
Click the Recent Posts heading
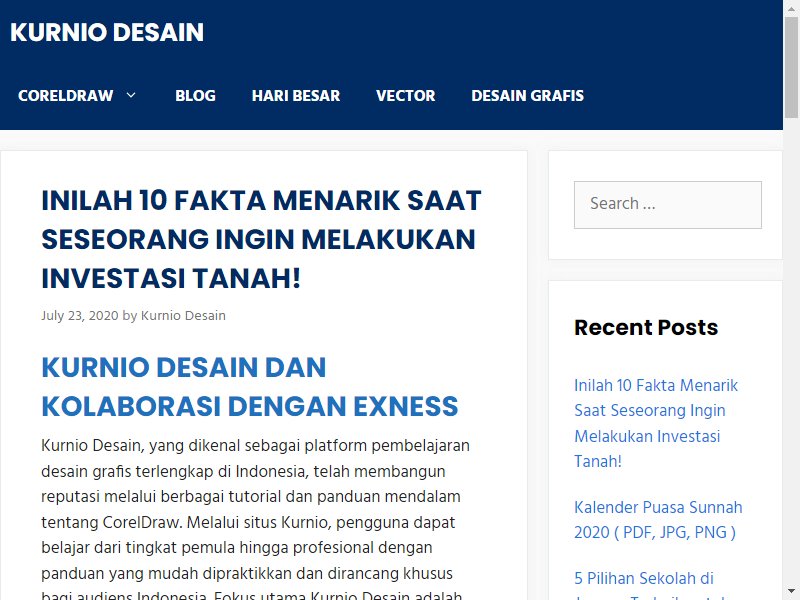646,328
